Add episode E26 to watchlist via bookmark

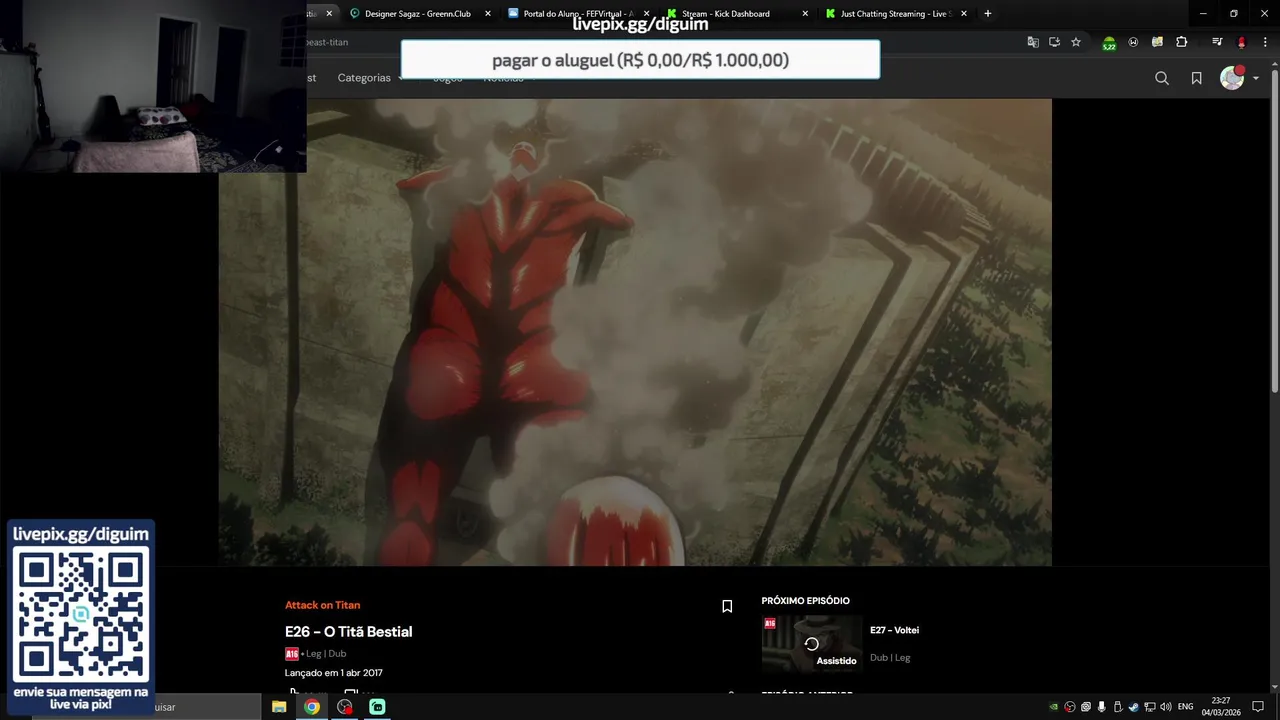coord(727,606)
